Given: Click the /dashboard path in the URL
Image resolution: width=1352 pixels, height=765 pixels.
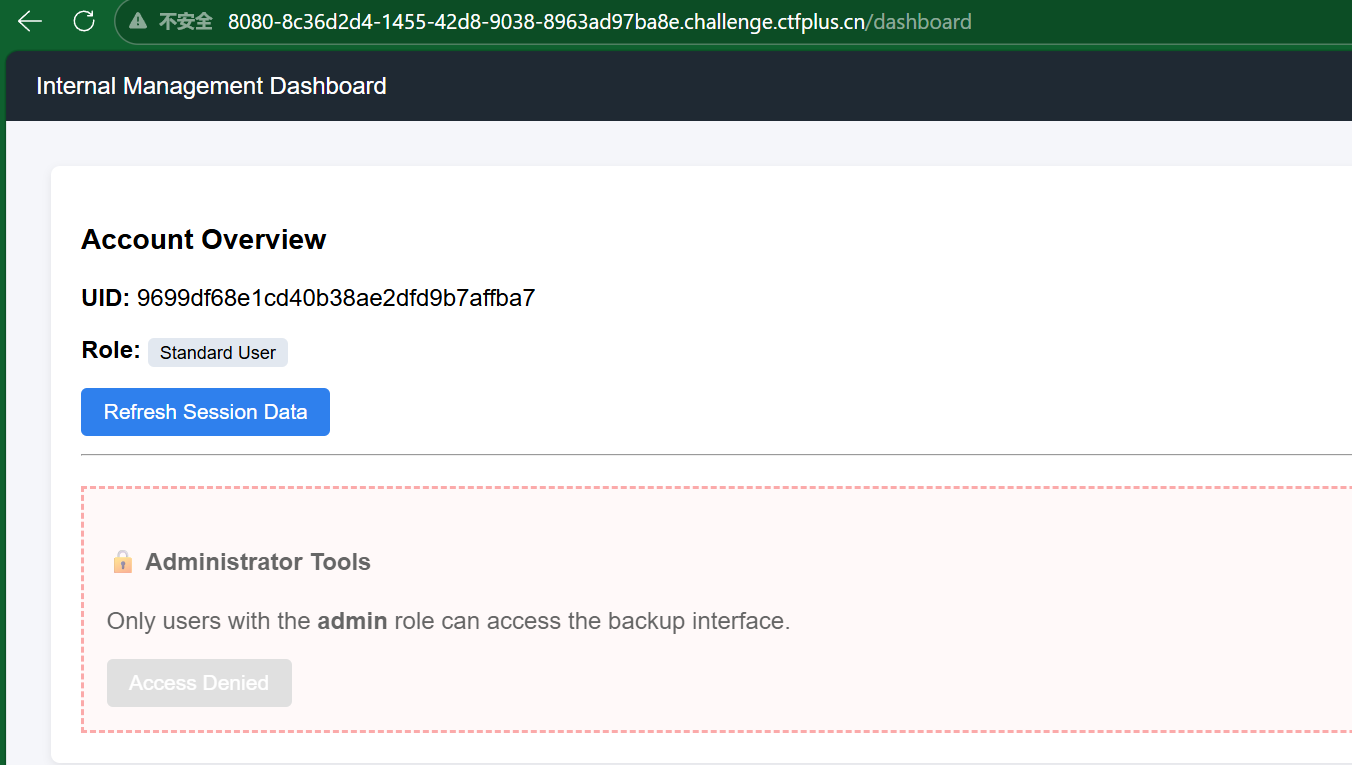Looking at the screenshot, I should [x=919, y=22].
